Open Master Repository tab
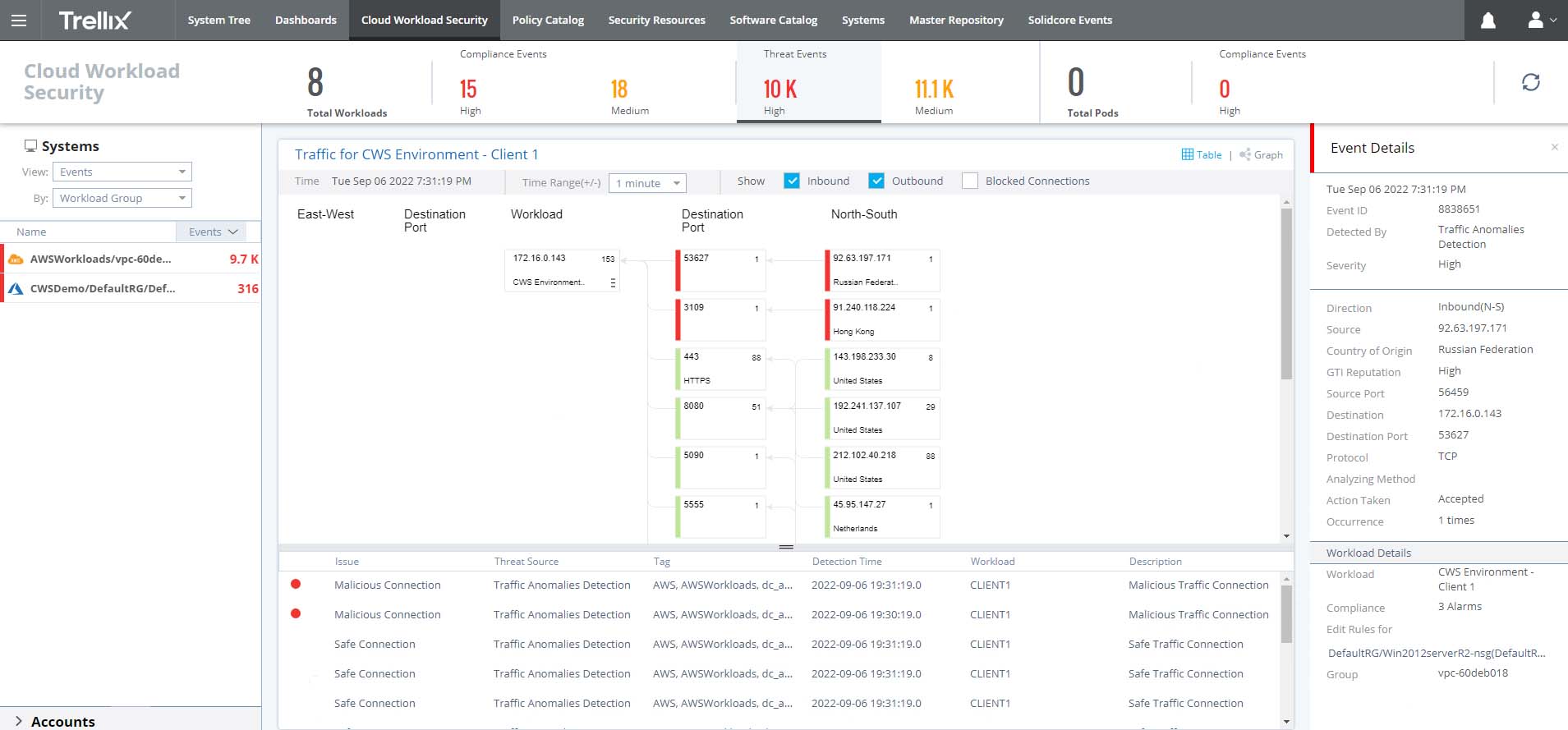The image size is (1568, 730). [x=956, y=20]
